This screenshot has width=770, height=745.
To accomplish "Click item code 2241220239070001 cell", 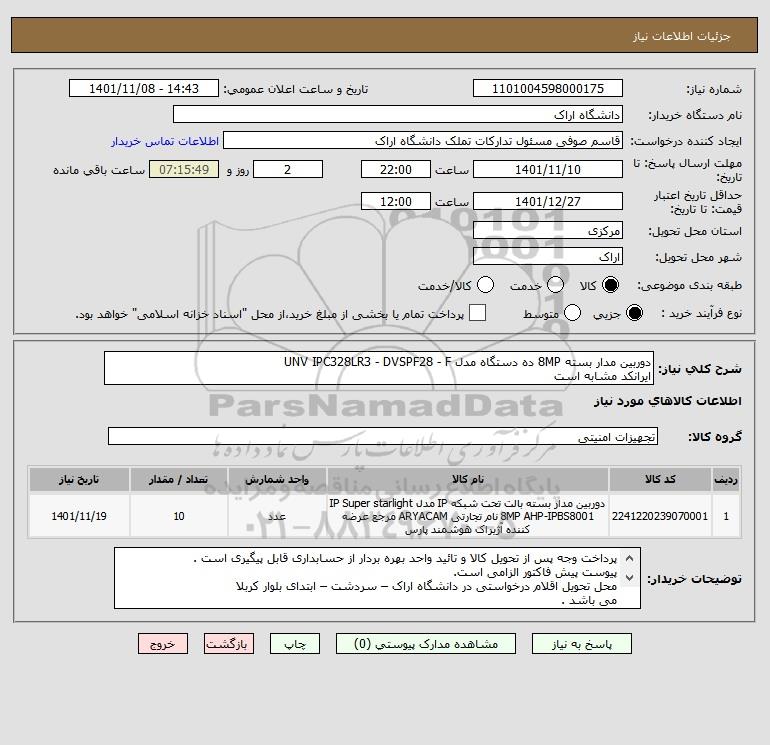I will (x=660, y=516).
